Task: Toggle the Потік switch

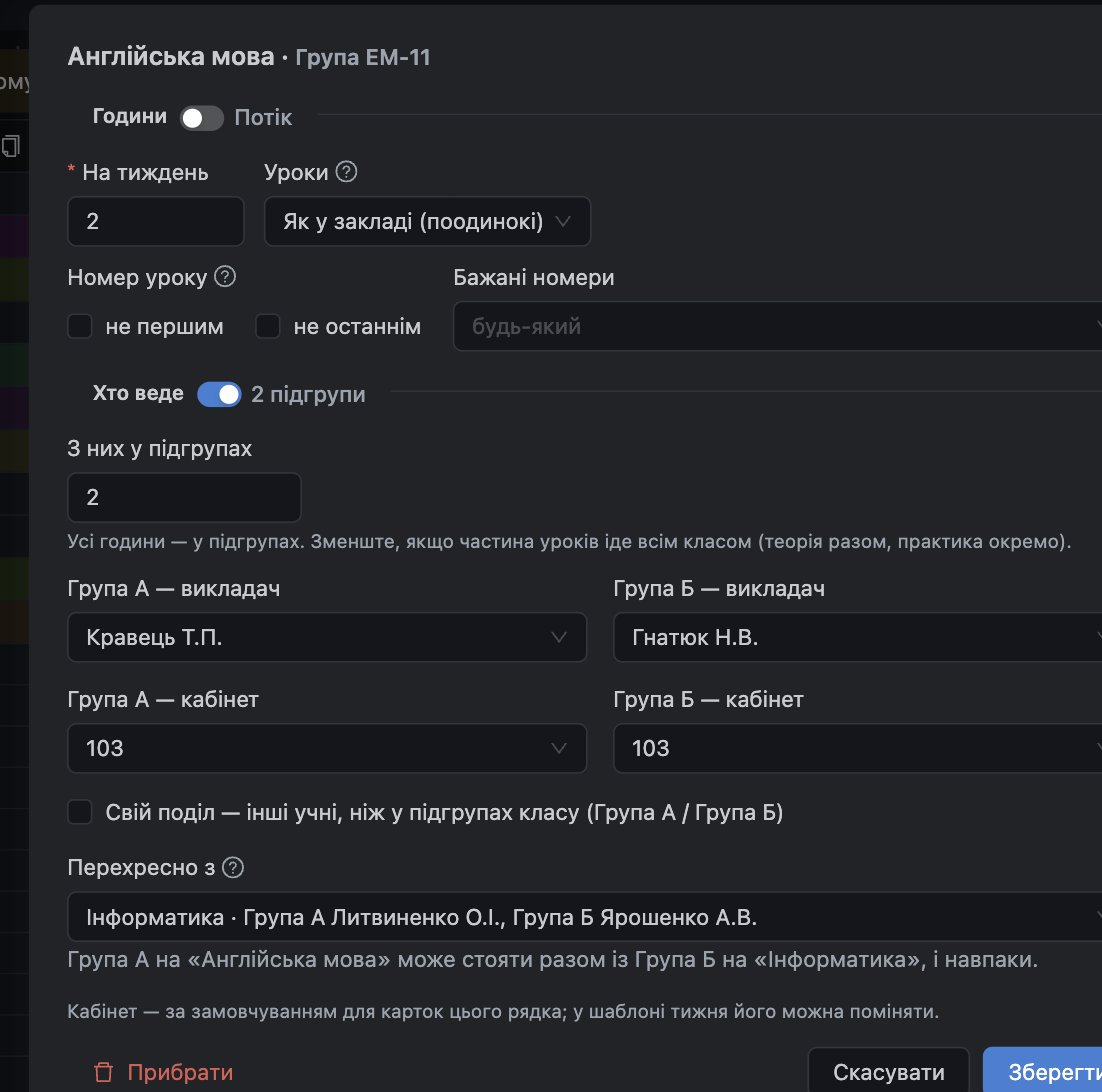Action: pos(202,118)
